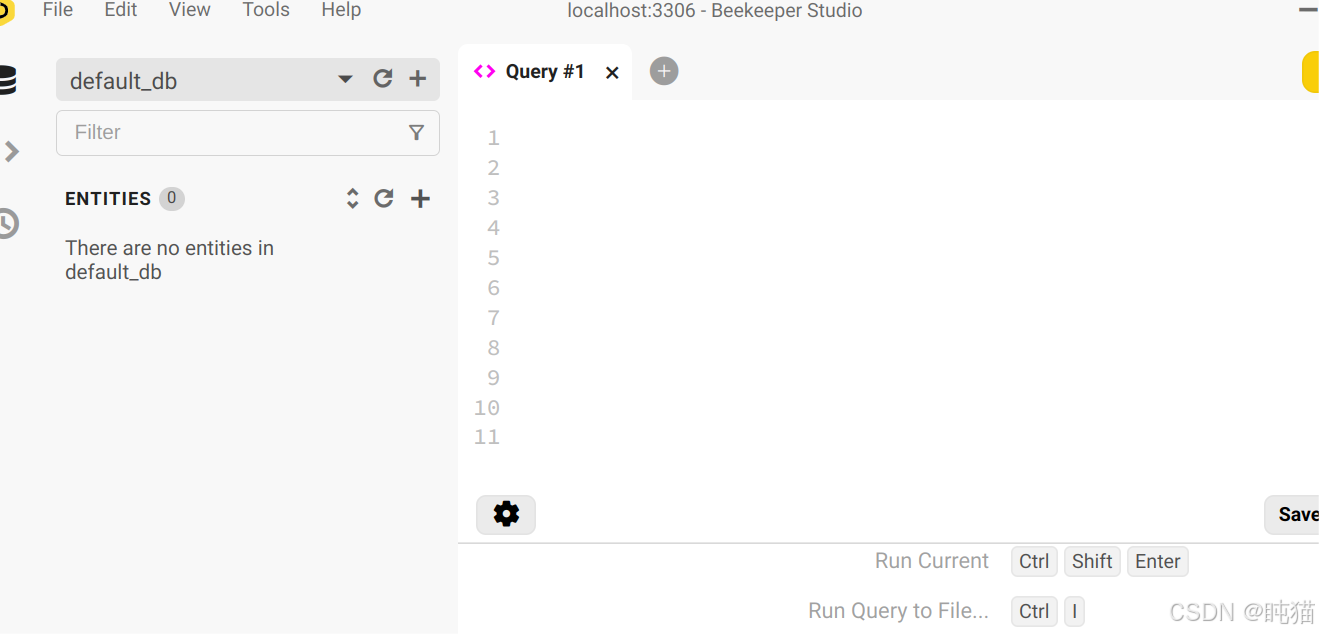Click the ENTITIES header label
The width and height of the screenshot is (1319, 634).
tap(108, 199)
